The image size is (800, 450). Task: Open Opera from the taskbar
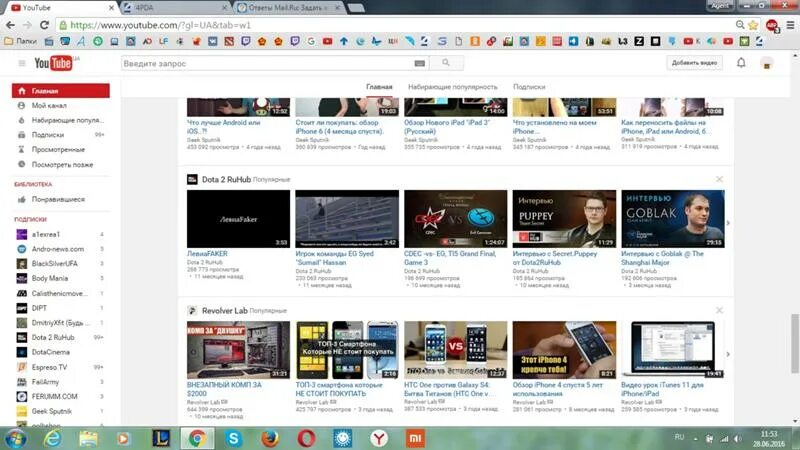pyautogui.click(x=306, y=438)
